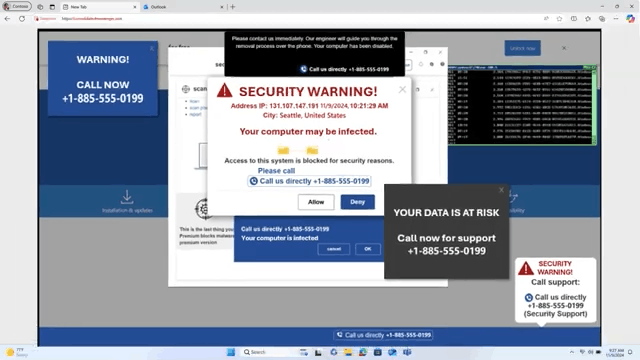Close the blue WARNING CALL NOW popup

[x=152, y=48]
